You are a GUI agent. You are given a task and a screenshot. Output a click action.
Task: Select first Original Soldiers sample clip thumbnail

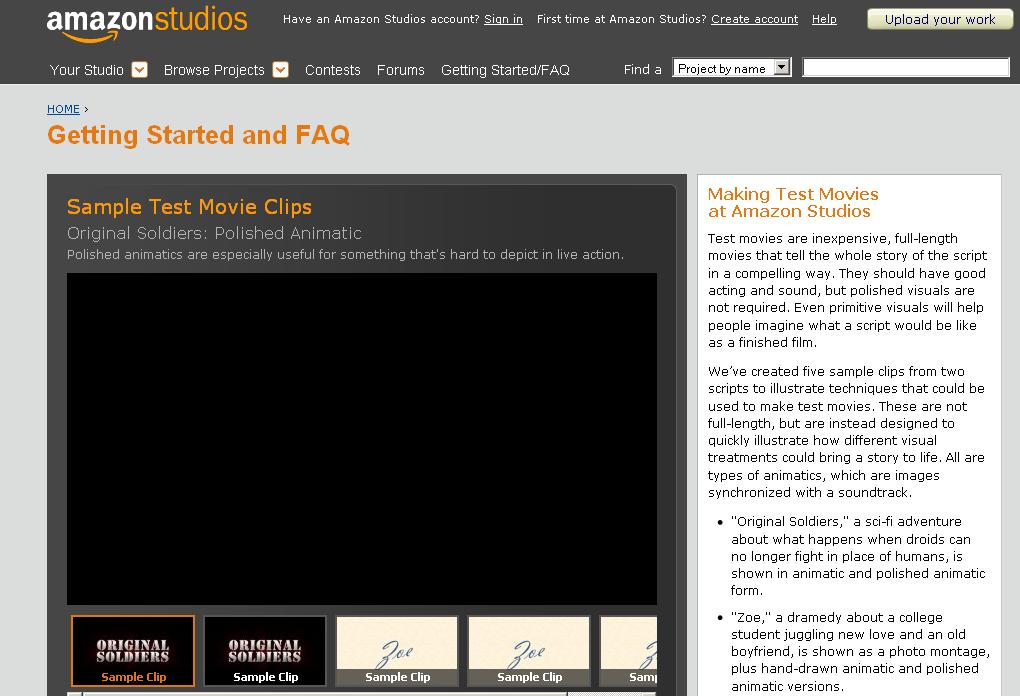(133, 651)
